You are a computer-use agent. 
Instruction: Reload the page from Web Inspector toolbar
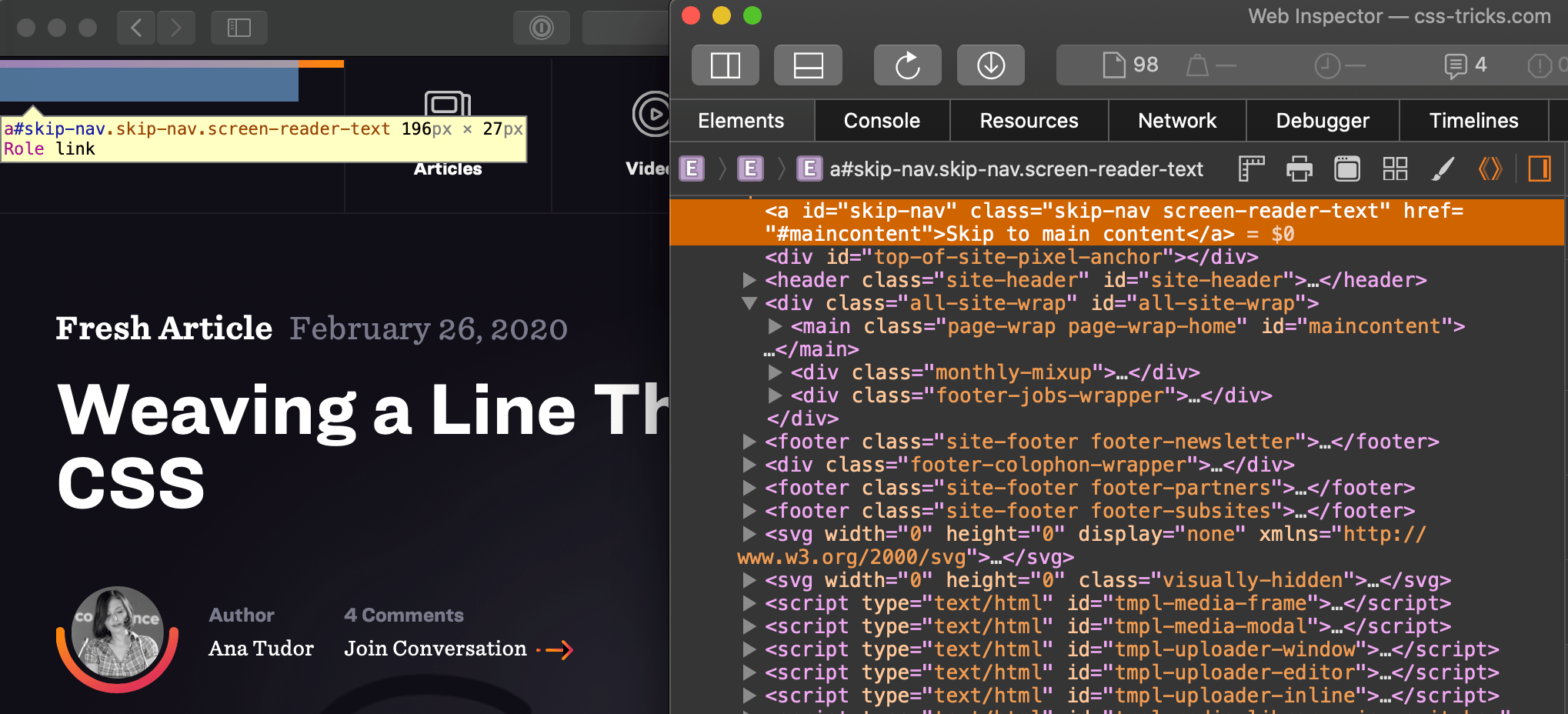click(908, 65)
